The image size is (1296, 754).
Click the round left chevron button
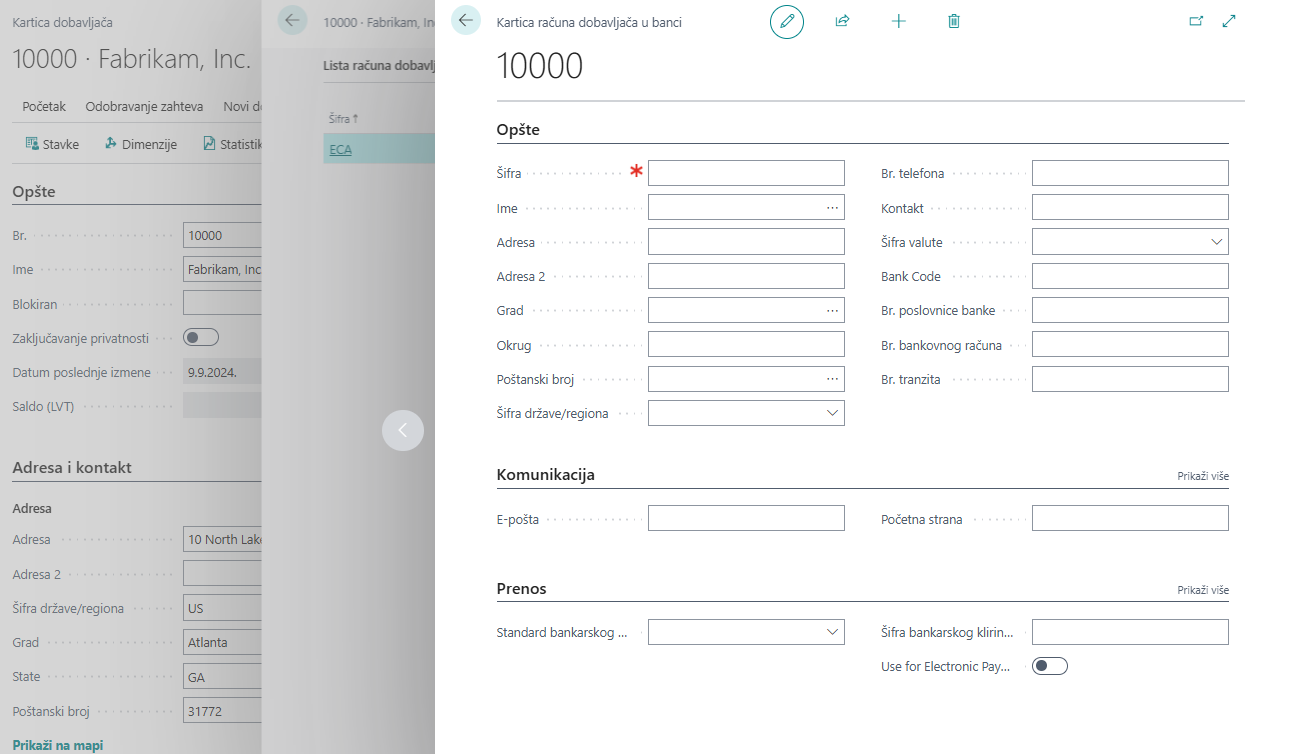(403, 430)
